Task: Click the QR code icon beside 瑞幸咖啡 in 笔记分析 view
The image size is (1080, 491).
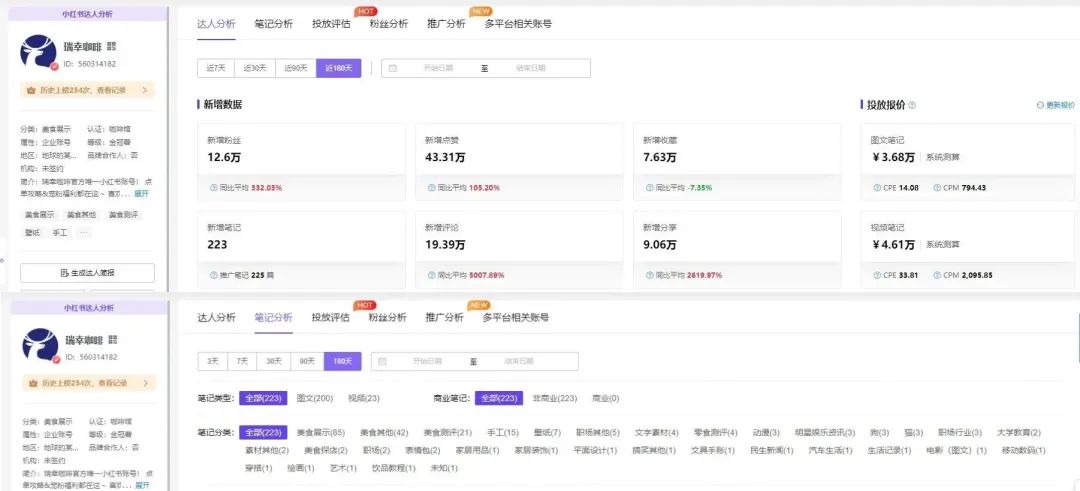Action: [113, 340]
